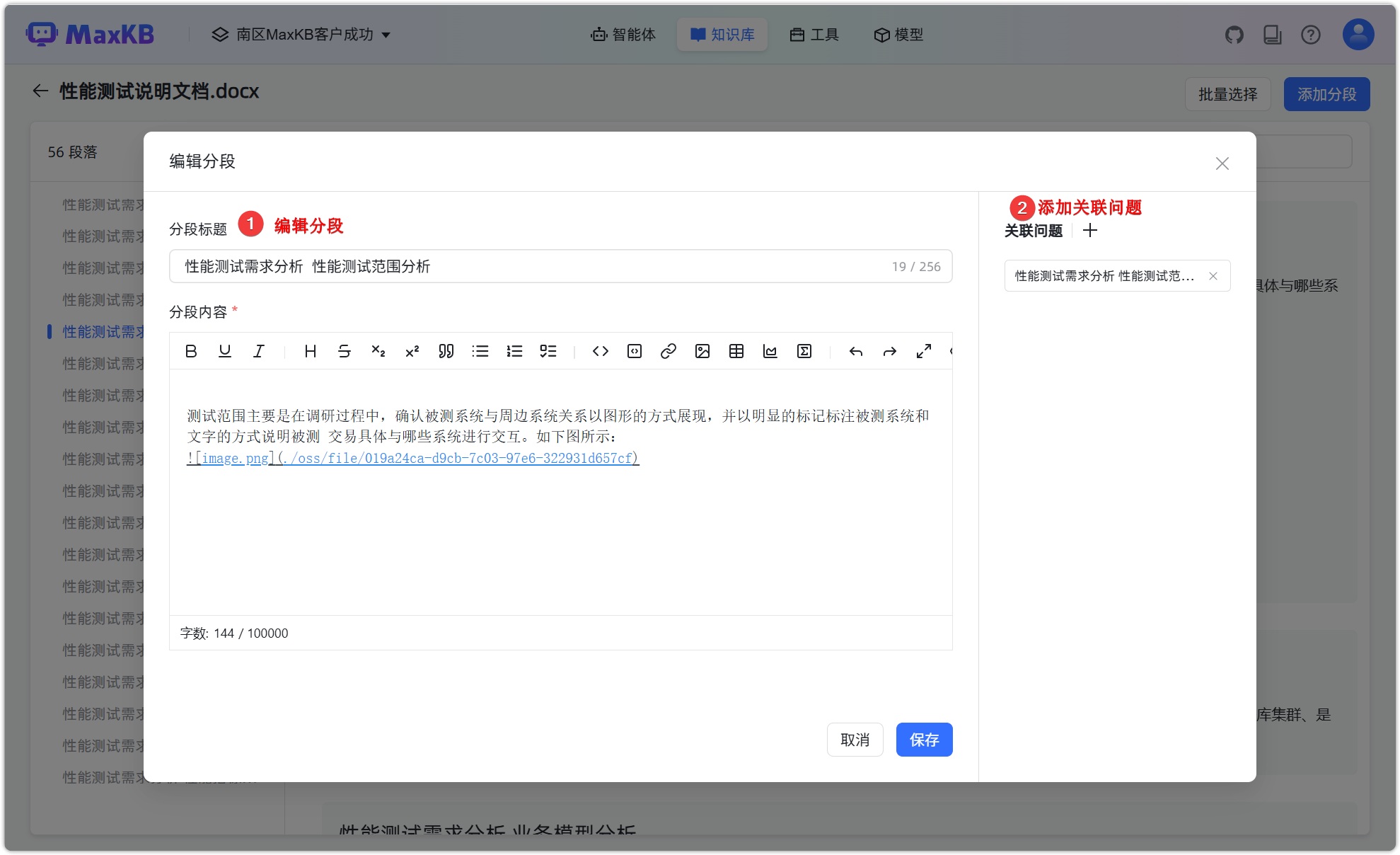The width and height of the screenshot is (1400, 855).
Task: Insert a hyperlink in the editor
Action: click(668, 351)
